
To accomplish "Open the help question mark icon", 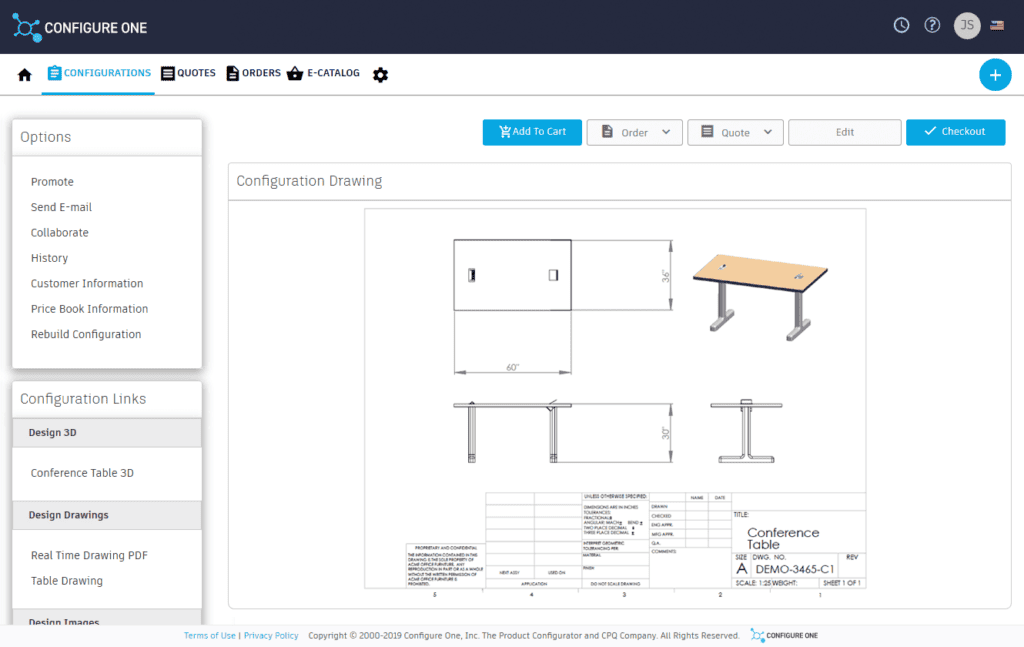I will point(932,25).
